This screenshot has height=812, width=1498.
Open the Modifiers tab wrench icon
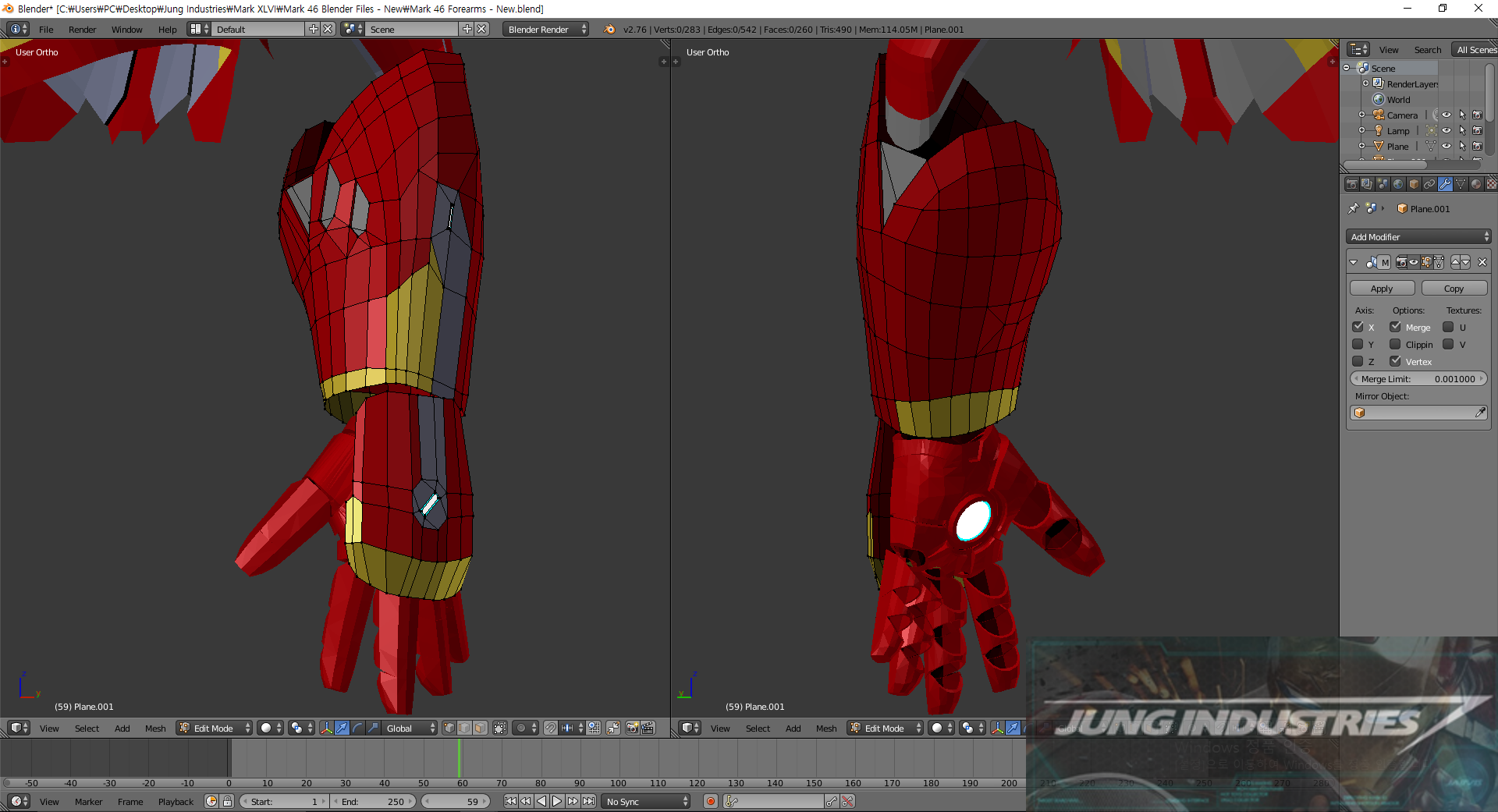coord(1445,184)
